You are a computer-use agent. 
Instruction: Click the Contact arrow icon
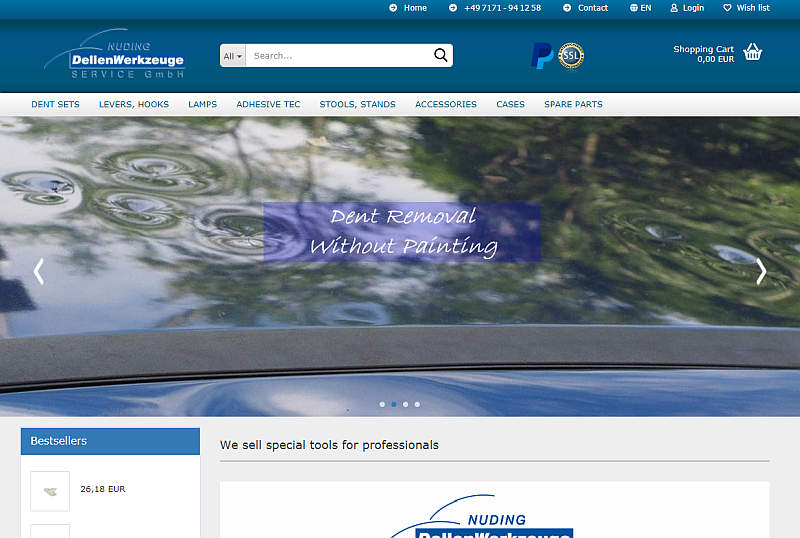[x=567, y=8]
